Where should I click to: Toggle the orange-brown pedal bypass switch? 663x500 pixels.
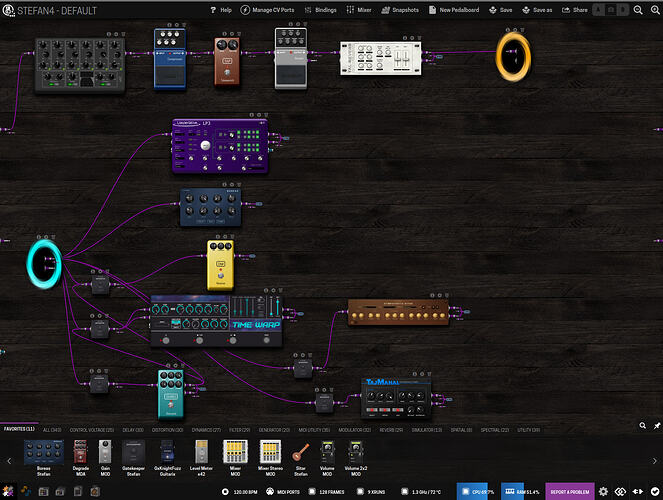227,72
